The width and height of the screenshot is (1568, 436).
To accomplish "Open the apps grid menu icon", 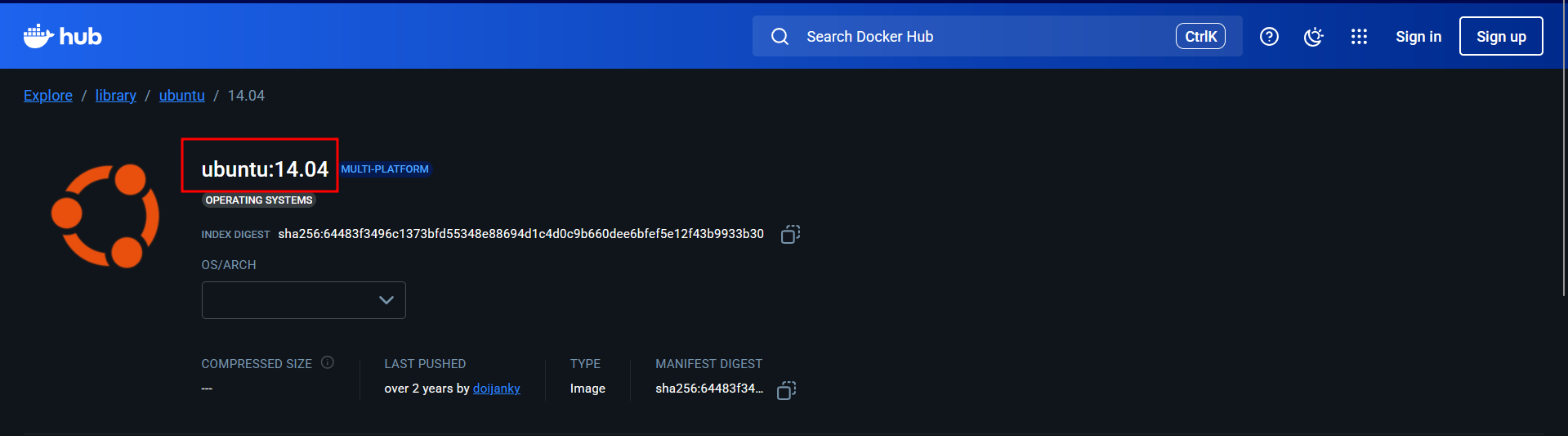I will click(x=1358, y=37).
